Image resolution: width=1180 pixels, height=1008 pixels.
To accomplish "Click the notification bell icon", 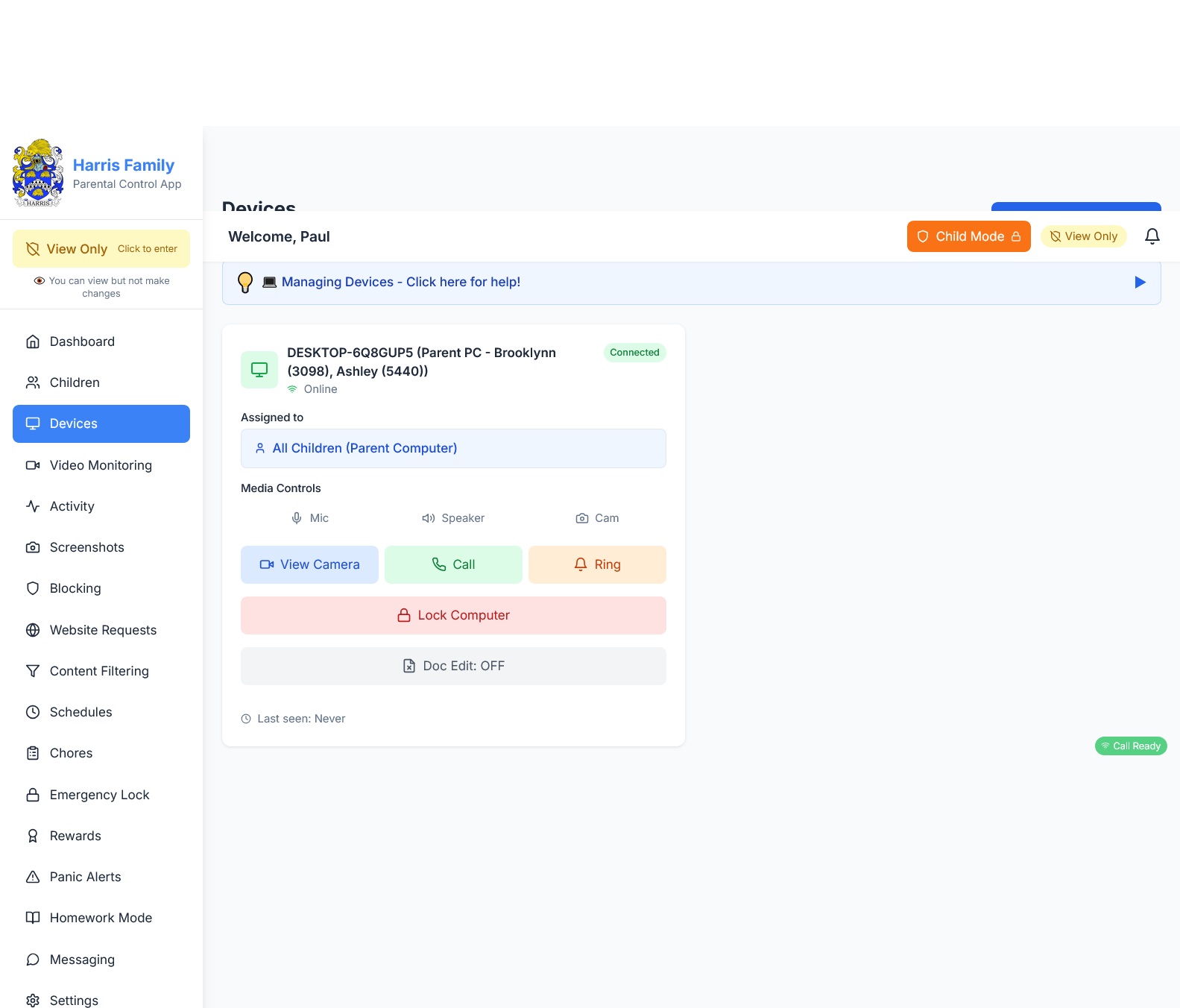I will tap(1152, 236).
